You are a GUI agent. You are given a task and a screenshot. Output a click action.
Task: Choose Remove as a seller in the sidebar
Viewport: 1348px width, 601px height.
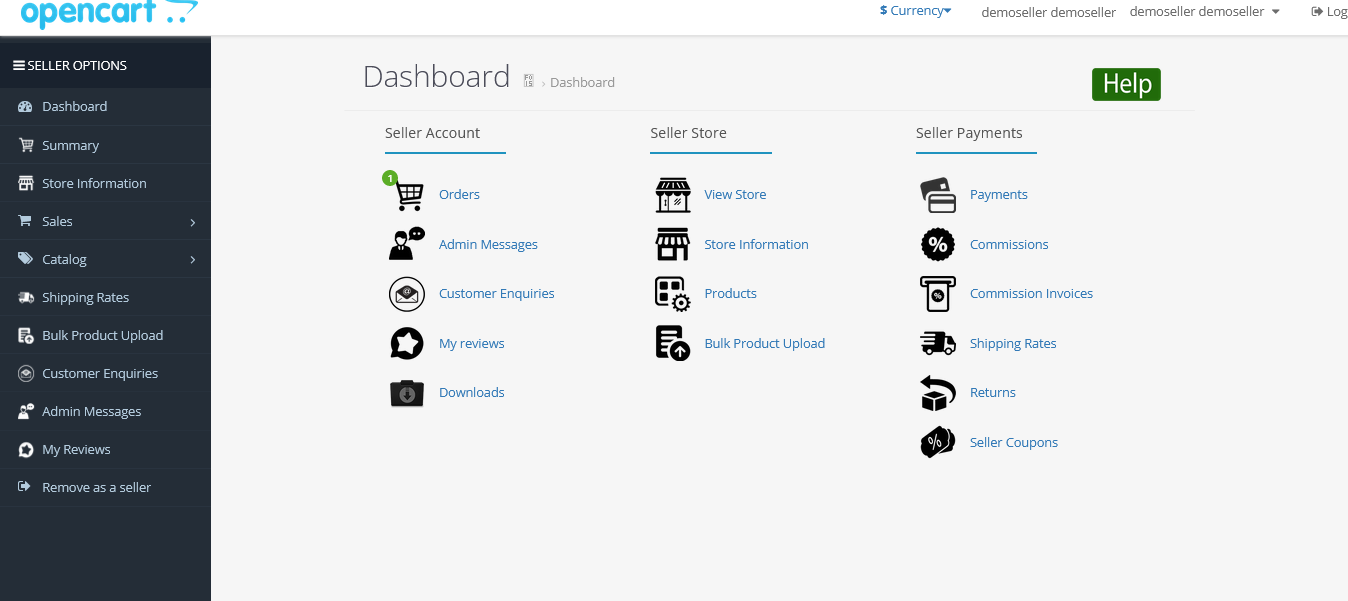[x=96, y=487]
